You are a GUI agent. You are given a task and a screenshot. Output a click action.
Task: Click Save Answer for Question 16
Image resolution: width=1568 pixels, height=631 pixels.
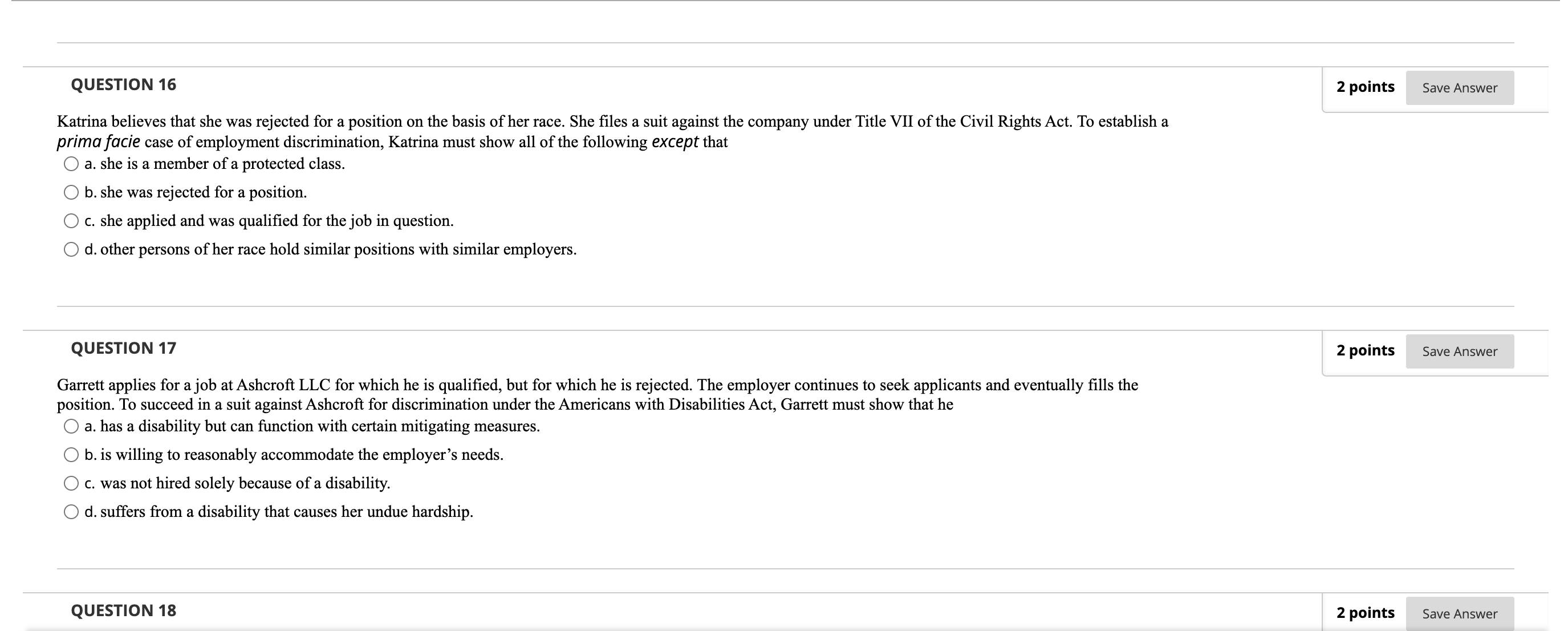point(1459,88)
